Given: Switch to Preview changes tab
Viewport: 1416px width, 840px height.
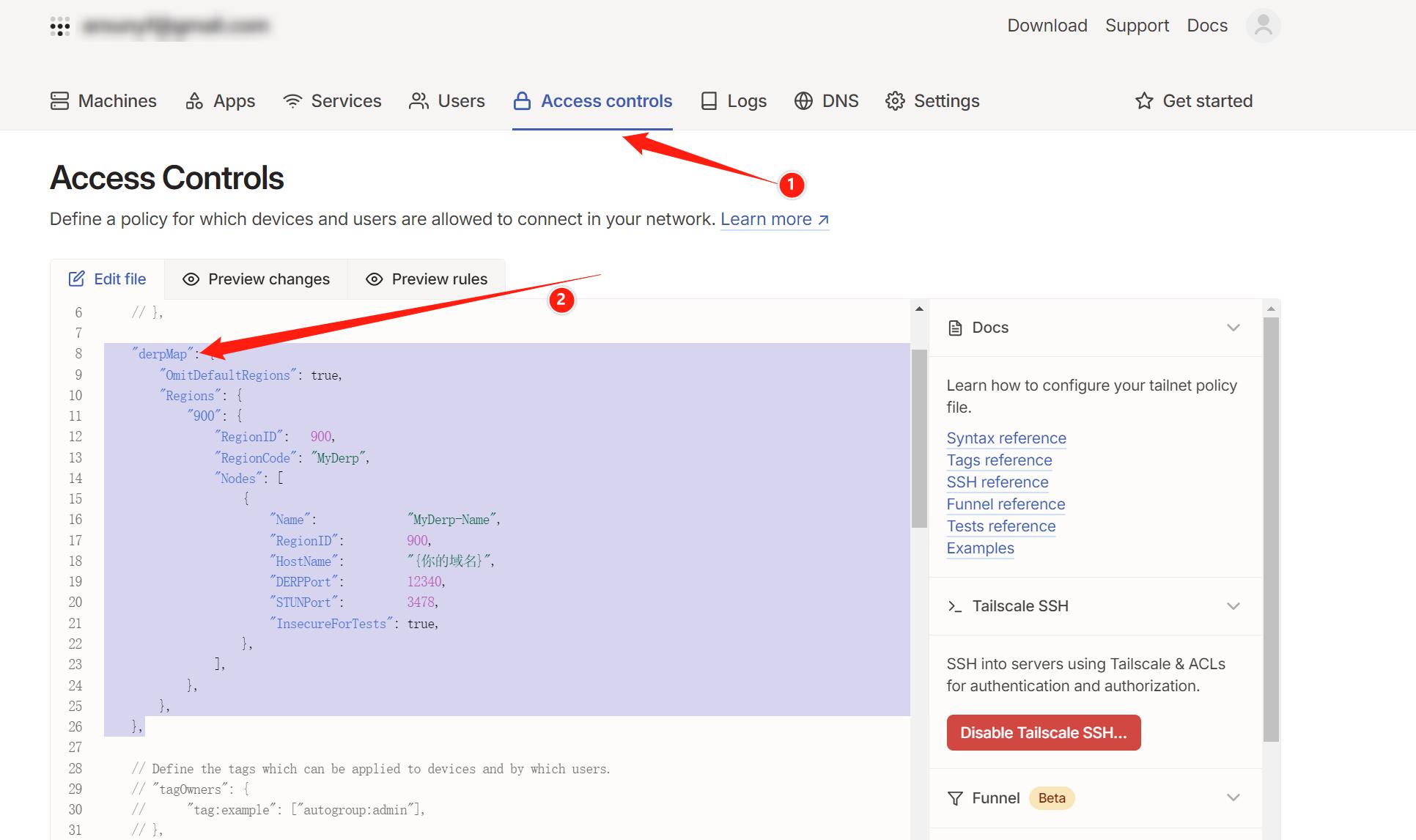Looking at the screenshot, I should click(256, 279).
